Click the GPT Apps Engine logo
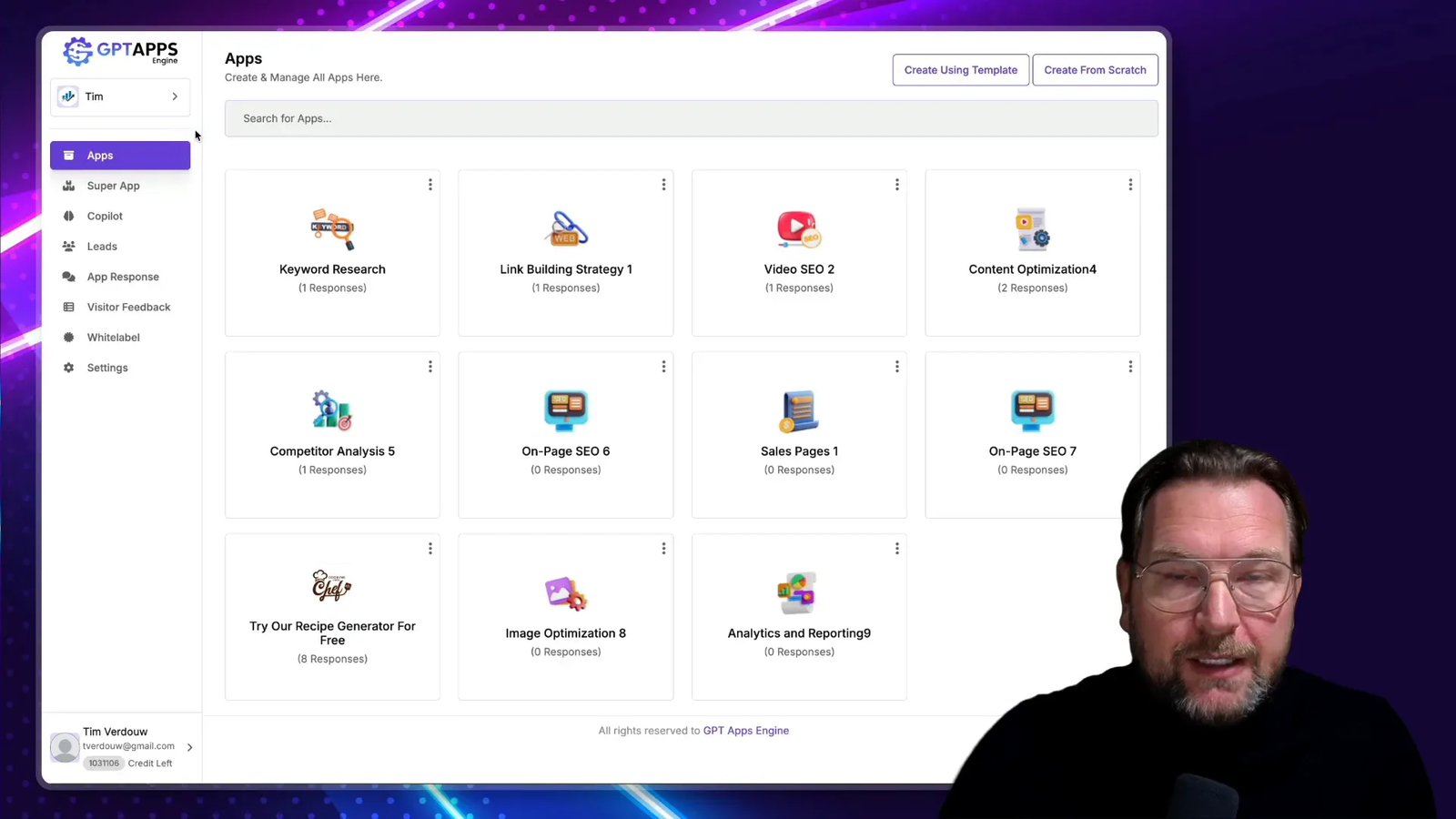Image resolution: width=1456 pixels, height=819 pixels. coord(120,52)
